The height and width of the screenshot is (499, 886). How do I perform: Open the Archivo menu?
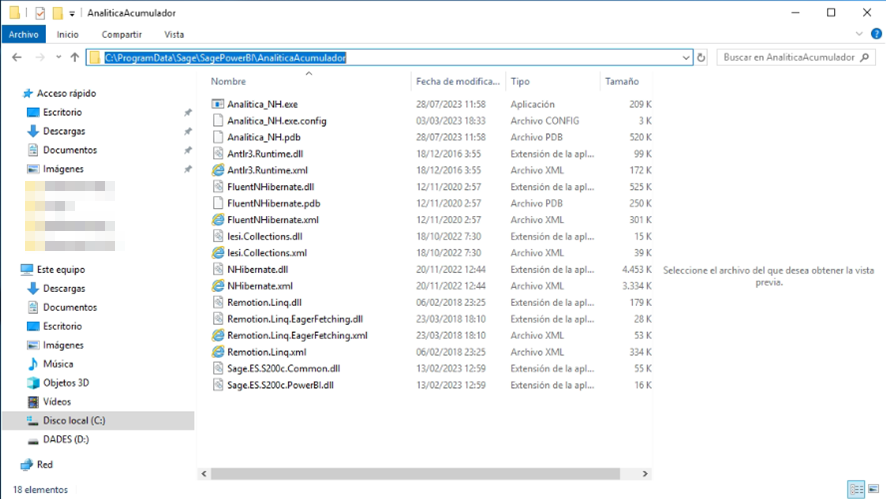coord(24,34)
